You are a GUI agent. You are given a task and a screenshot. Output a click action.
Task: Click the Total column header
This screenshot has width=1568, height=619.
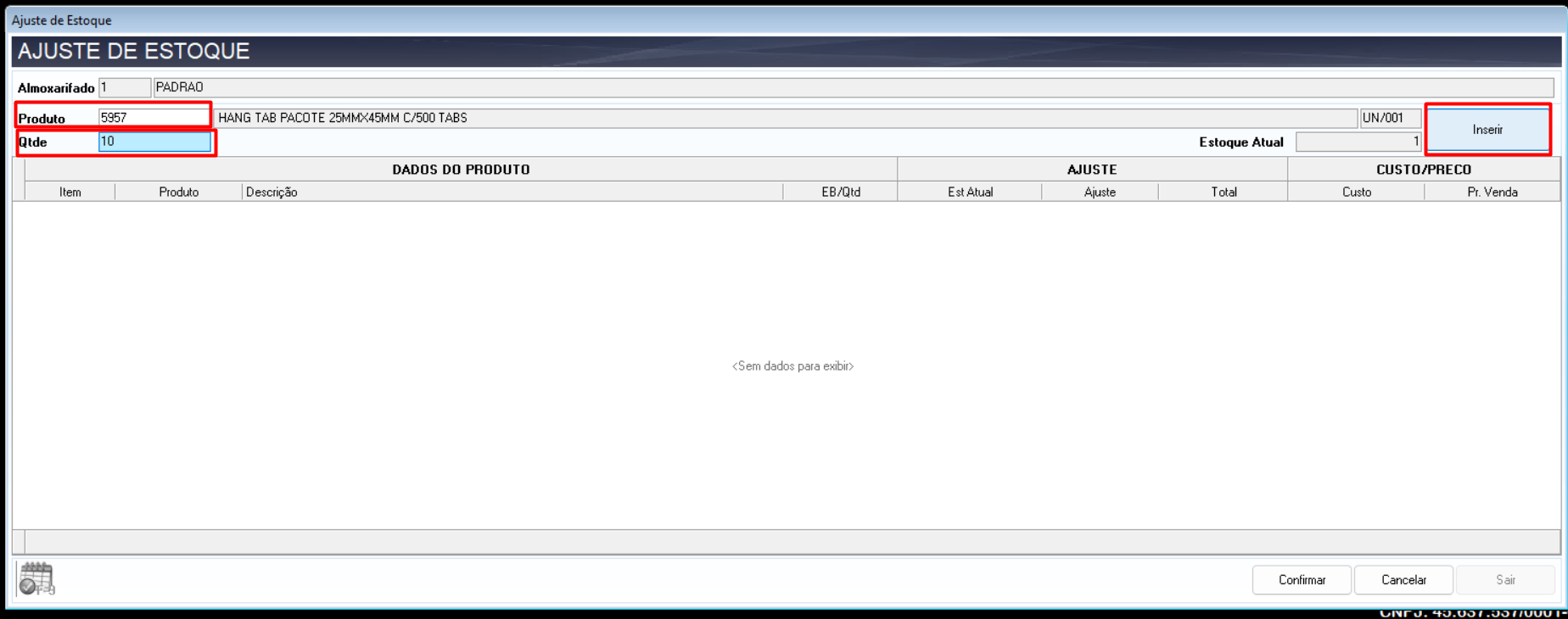1224,192
